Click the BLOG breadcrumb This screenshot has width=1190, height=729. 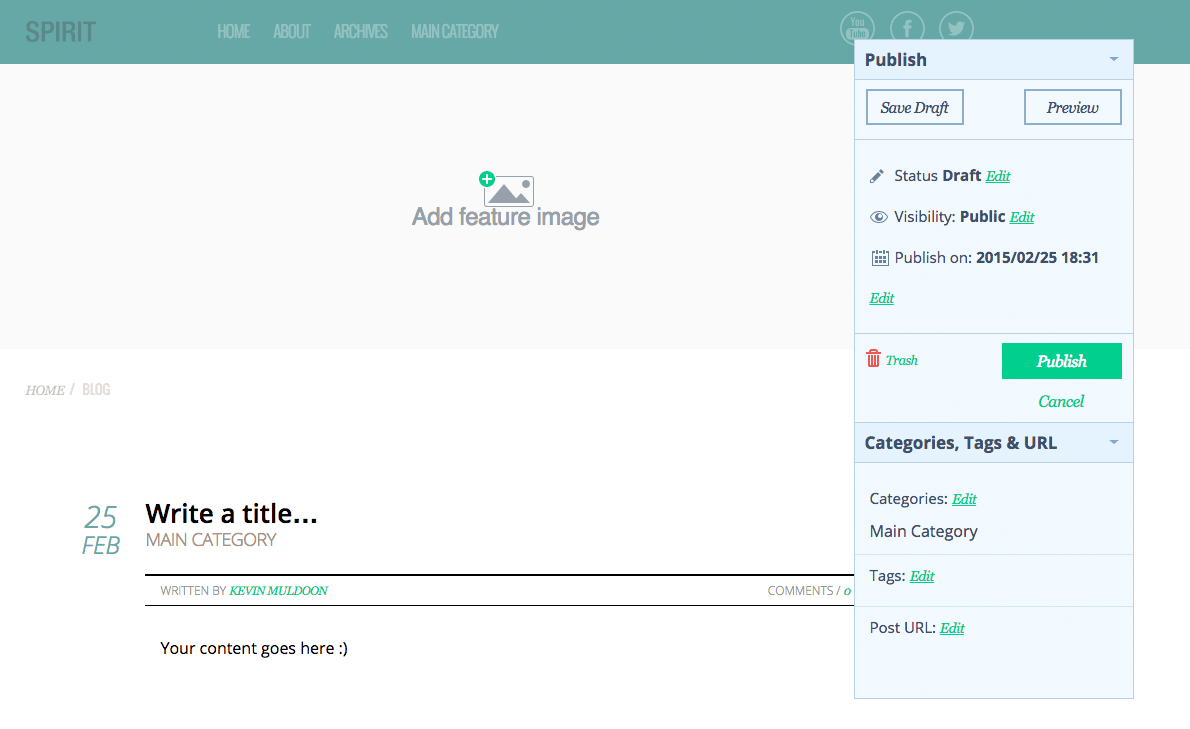tap(96, 389)
